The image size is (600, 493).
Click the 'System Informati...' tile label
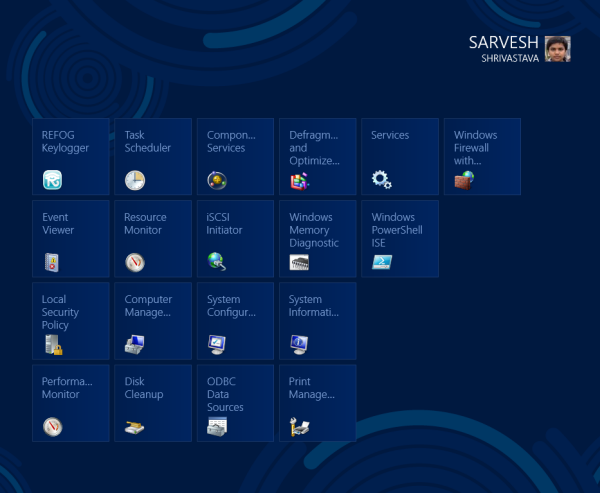314,306
